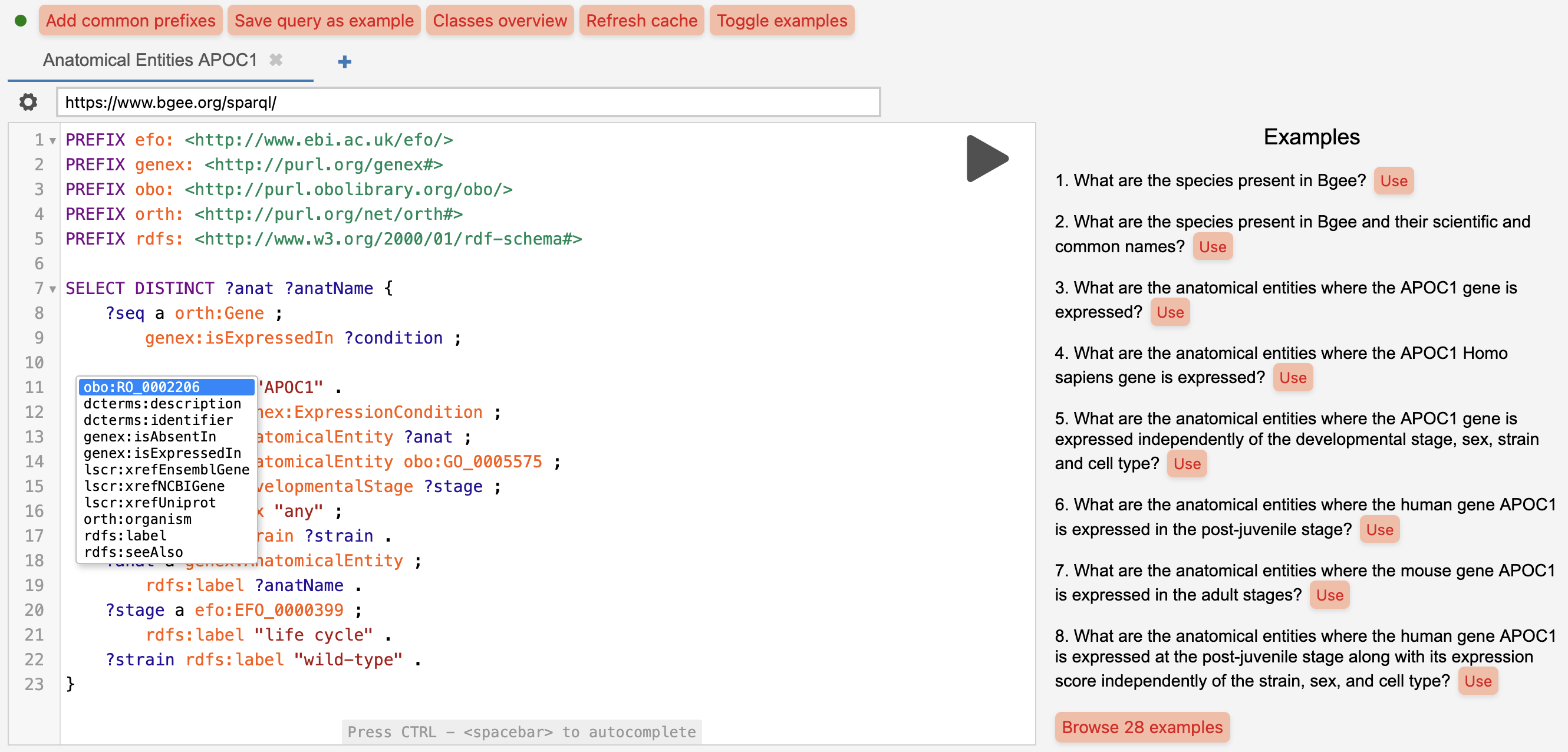This screenshot has width=1568, height=752.
Task: Toggle examples panel visibility
Action: coord(782,21)
